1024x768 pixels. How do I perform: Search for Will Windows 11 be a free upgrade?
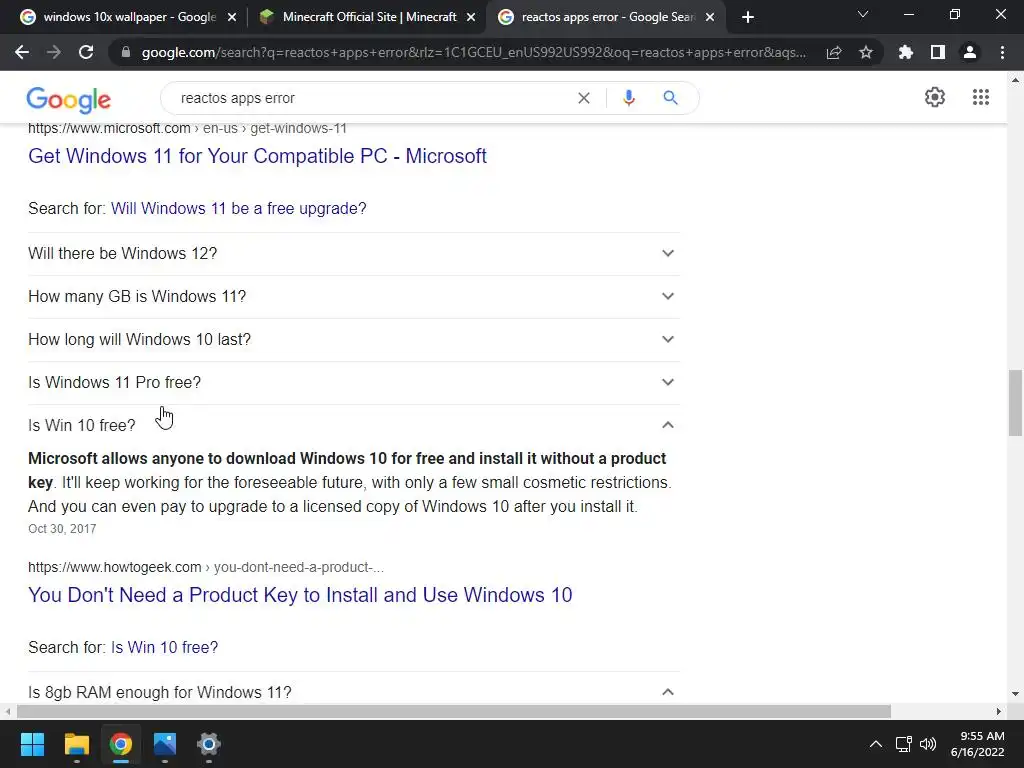coord(238,208)
